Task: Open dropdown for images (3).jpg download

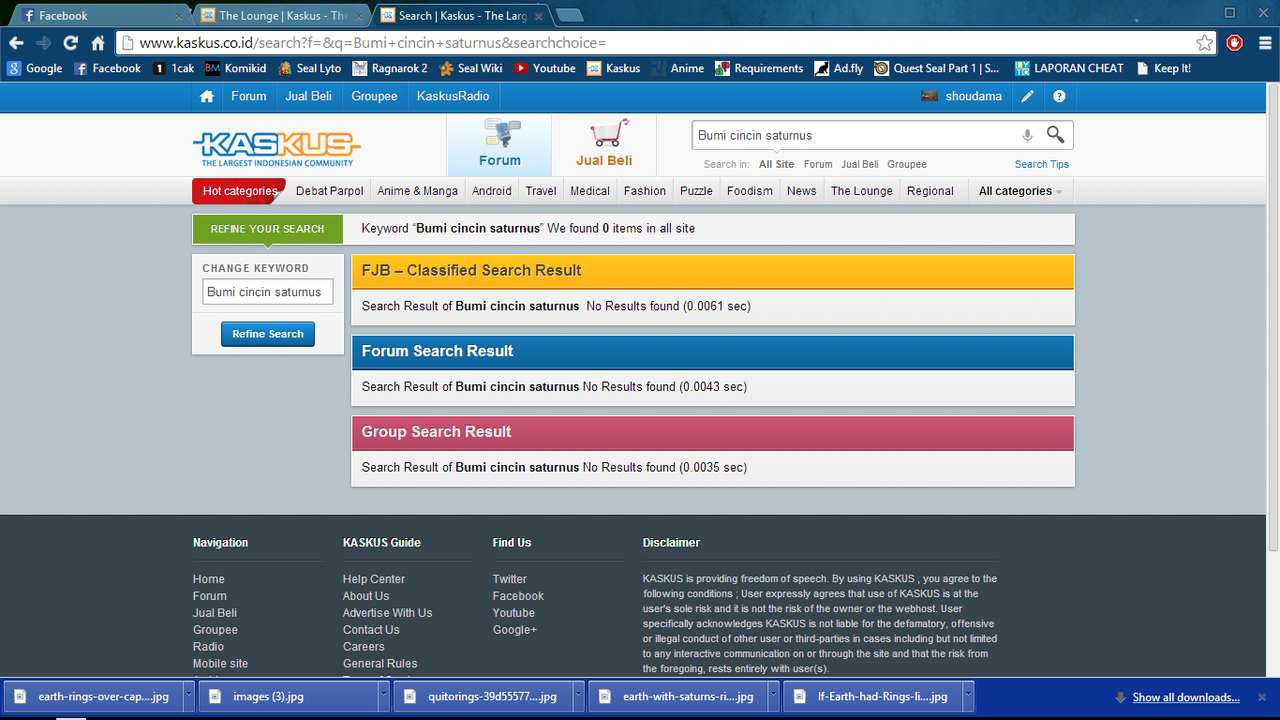Action: 383,697
